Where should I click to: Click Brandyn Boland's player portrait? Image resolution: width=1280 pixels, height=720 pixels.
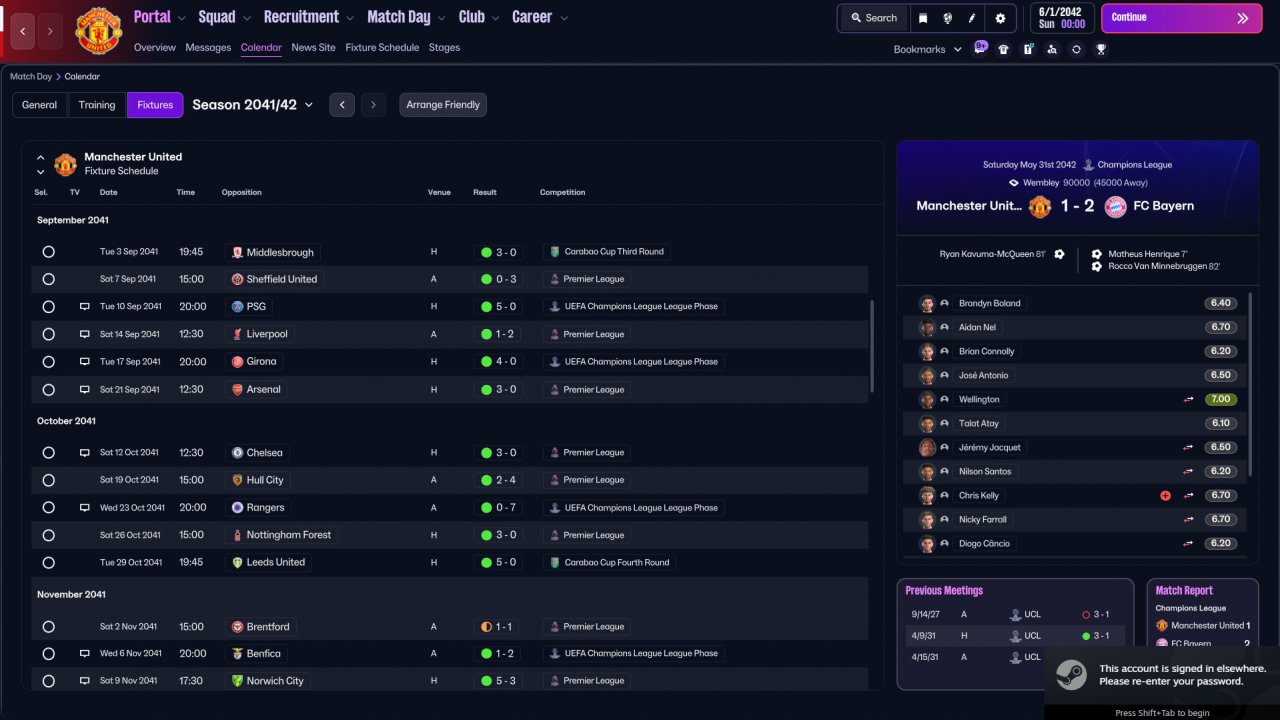[927, 304]
